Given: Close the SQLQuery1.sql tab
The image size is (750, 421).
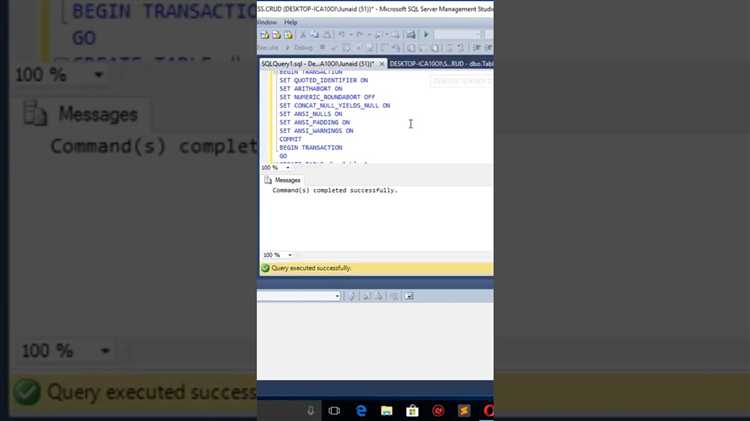Looking at the screenshot, I should pyautogui.click(x=382, y=64).
